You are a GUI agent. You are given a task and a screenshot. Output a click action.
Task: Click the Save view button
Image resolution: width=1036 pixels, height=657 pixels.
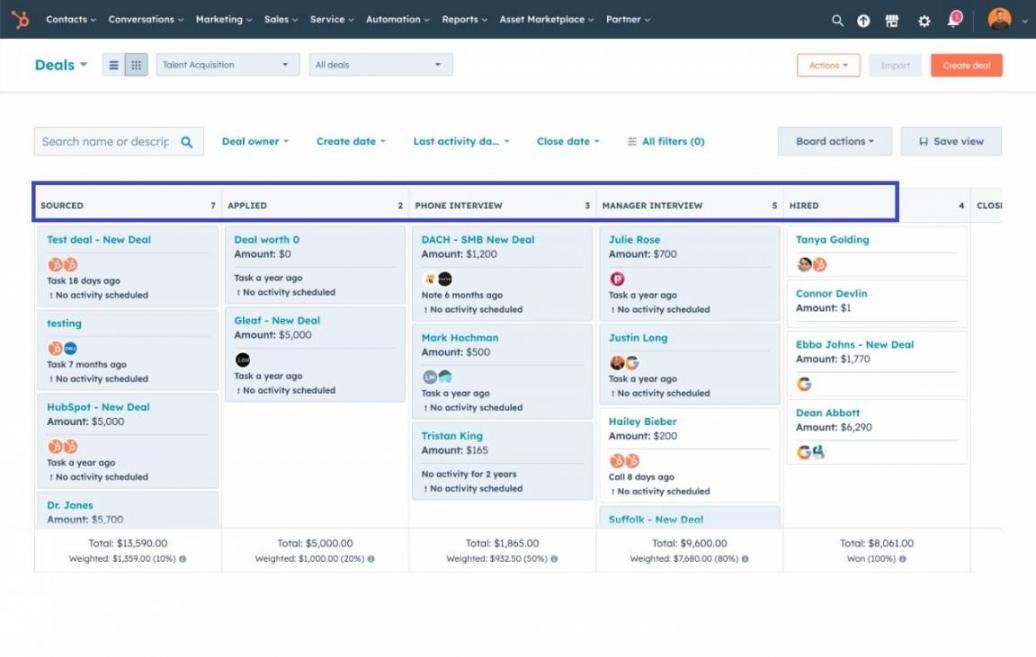(951, 141)
